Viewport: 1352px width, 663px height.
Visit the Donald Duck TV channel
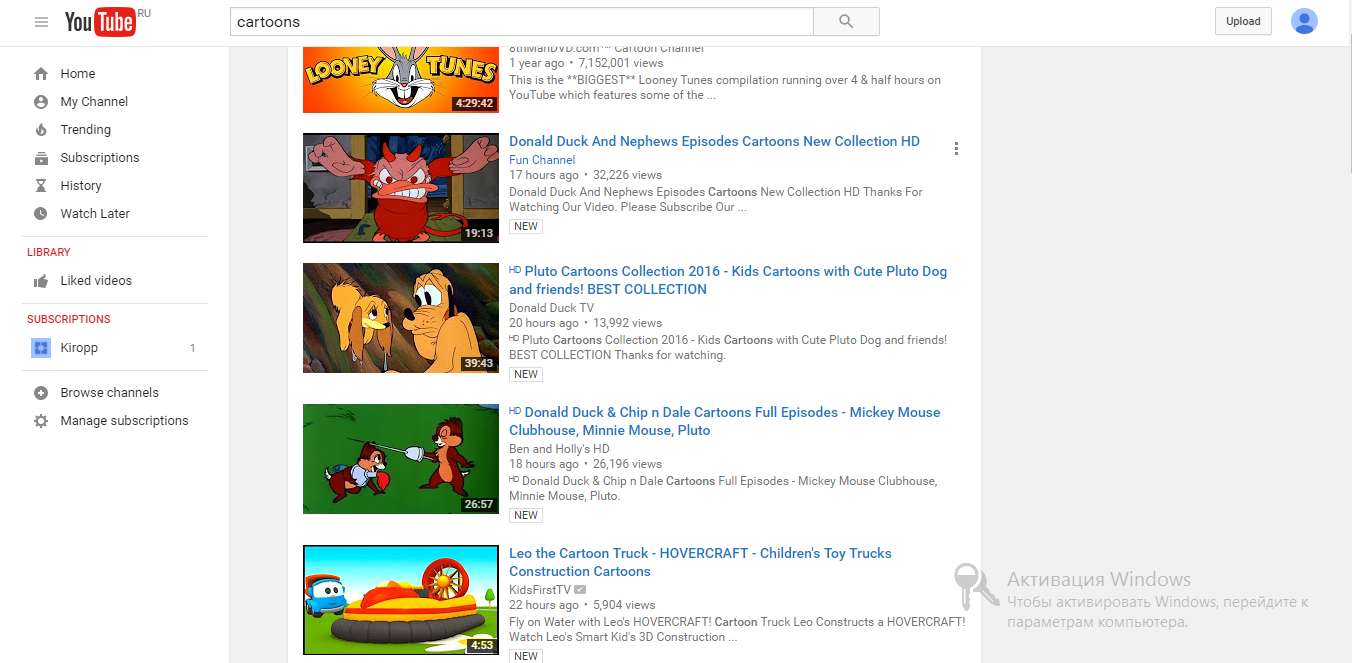(x=551, y=308)
